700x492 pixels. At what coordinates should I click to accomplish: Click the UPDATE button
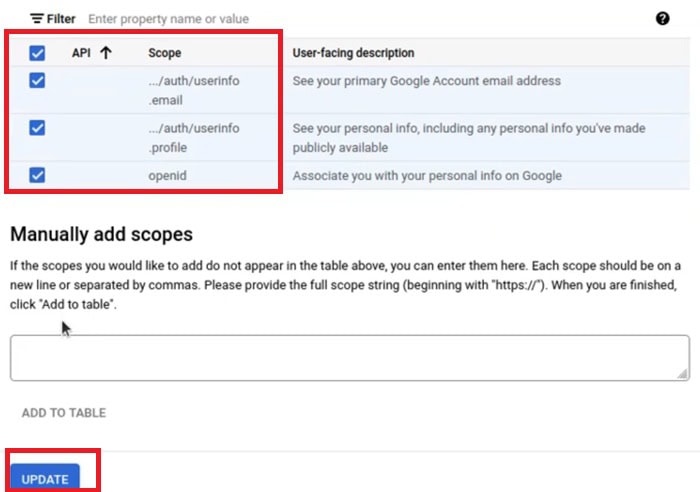45,478
